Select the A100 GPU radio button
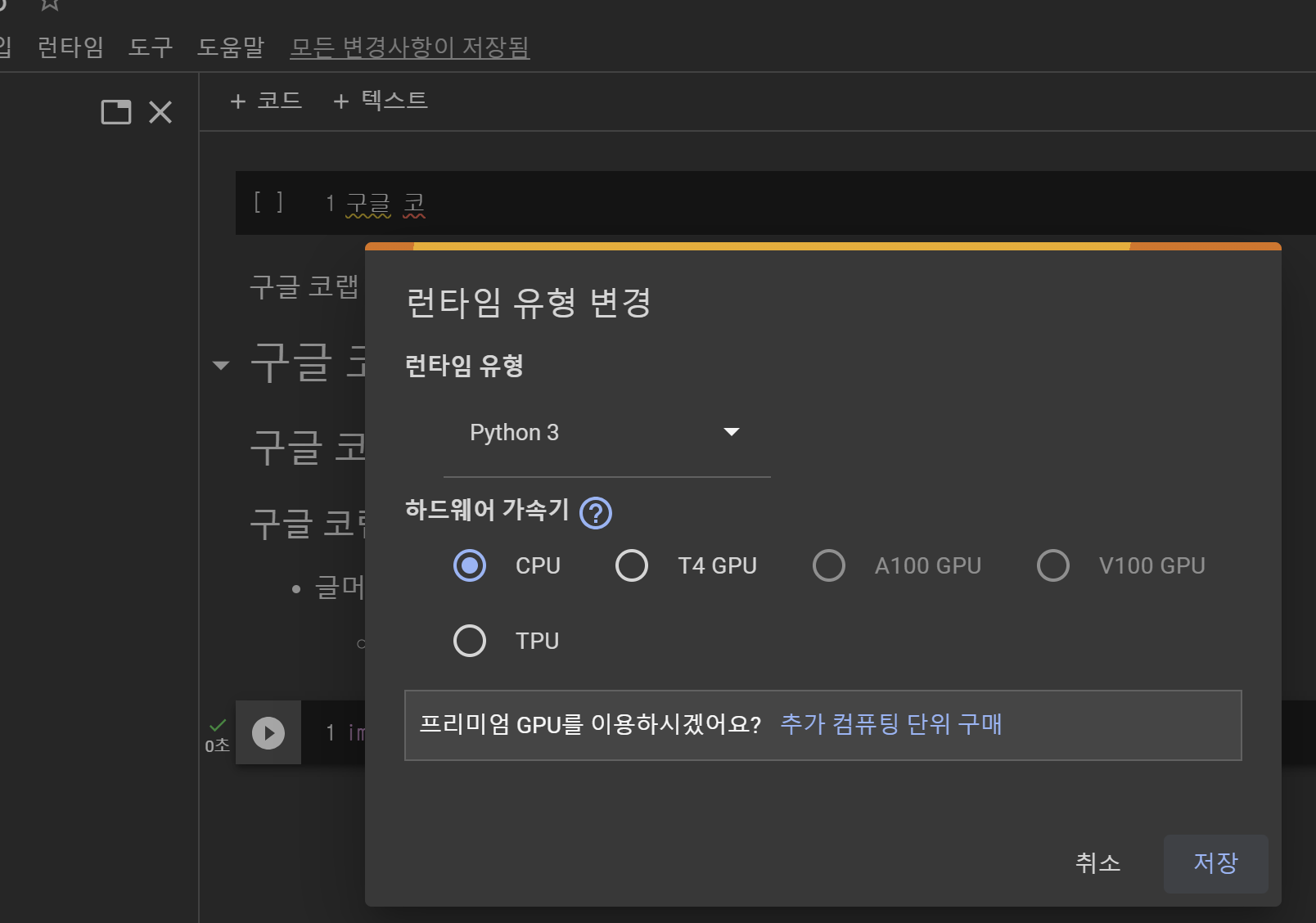This screenshot has height=923, width=1316. pyautogui.click(x=829, y=565)
